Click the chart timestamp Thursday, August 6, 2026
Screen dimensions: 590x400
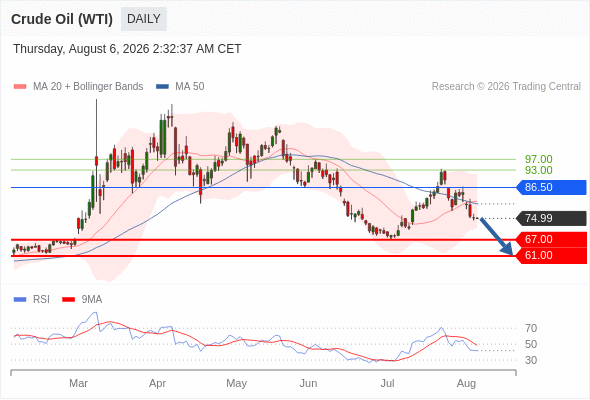point(127,49)
